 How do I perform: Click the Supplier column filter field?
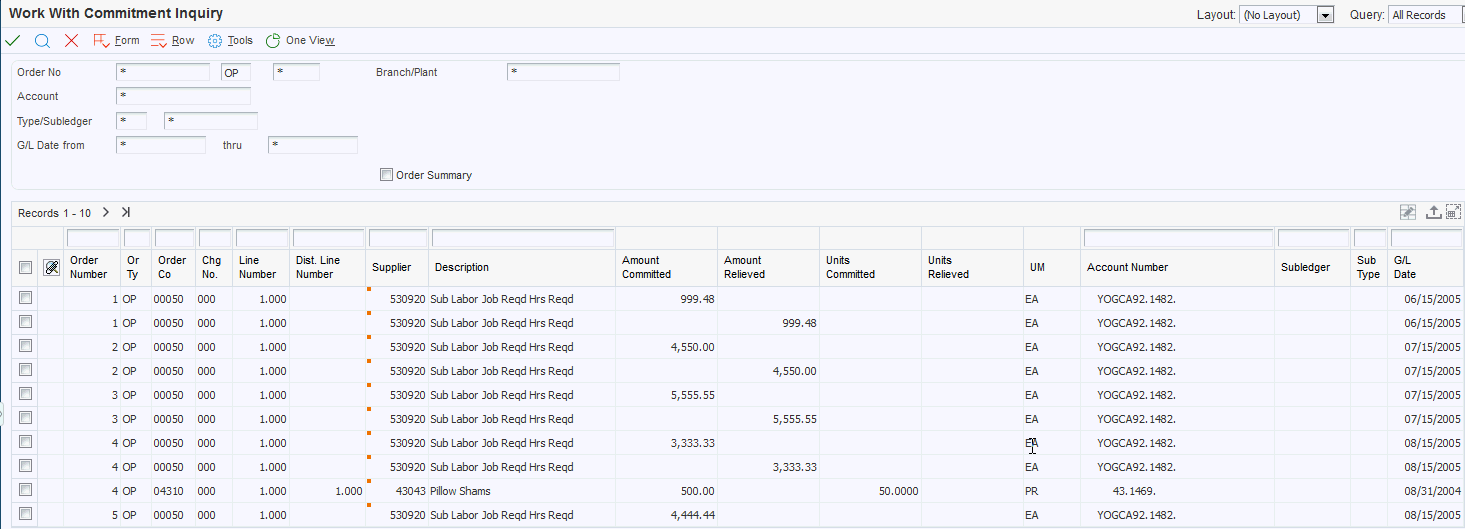(397, 238)
